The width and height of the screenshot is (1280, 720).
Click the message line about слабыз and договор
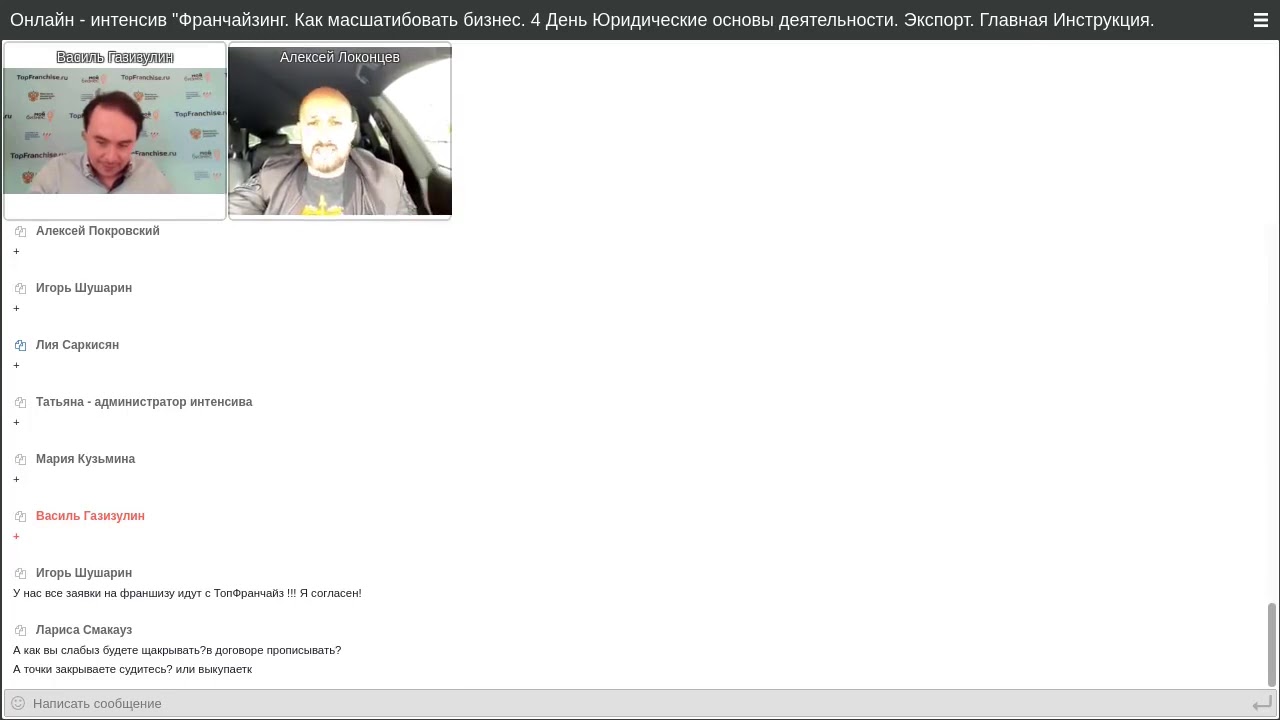pos(177,650)
